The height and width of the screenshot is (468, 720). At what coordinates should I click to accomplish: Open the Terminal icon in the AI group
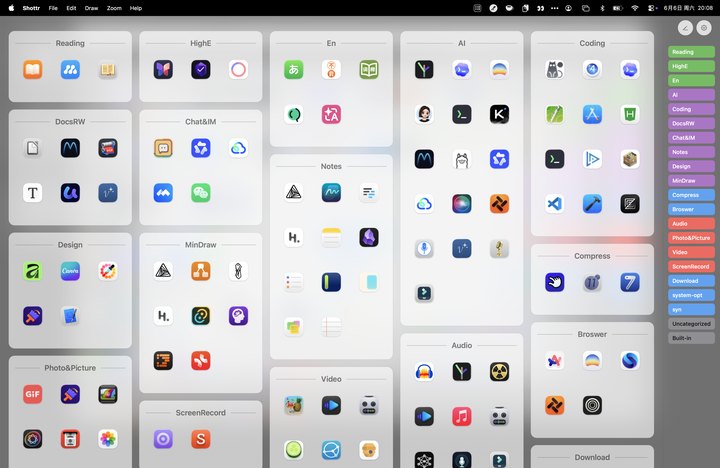(461, 114)
